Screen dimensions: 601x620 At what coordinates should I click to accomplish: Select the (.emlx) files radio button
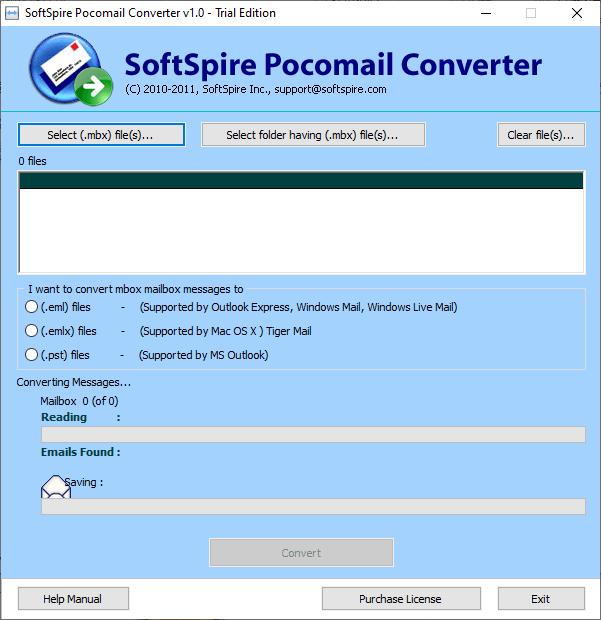coord(32,331)
